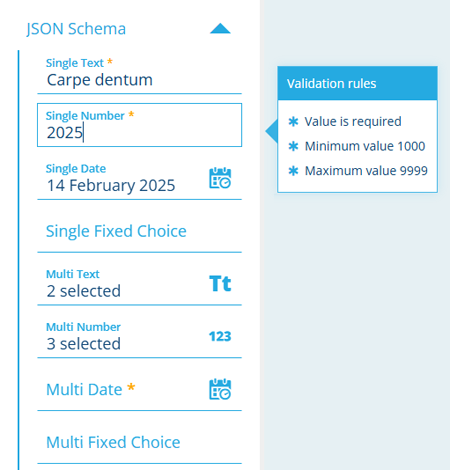Open Multi Text field showing 2 selected
Screen dimensions: 450x470
point(139,284)
